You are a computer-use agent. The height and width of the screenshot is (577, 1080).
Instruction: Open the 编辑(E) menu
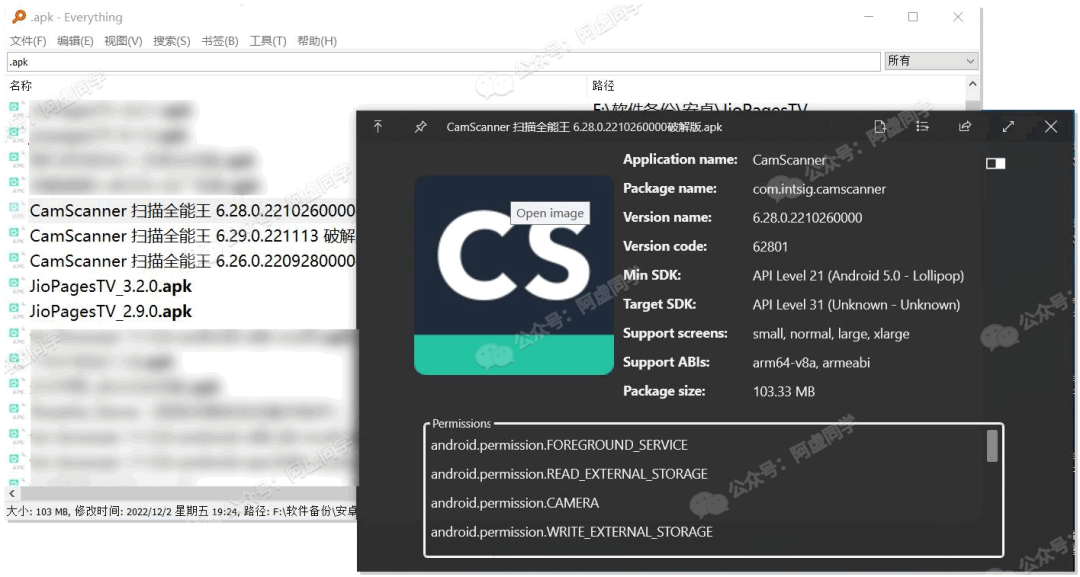pos(75,41)
